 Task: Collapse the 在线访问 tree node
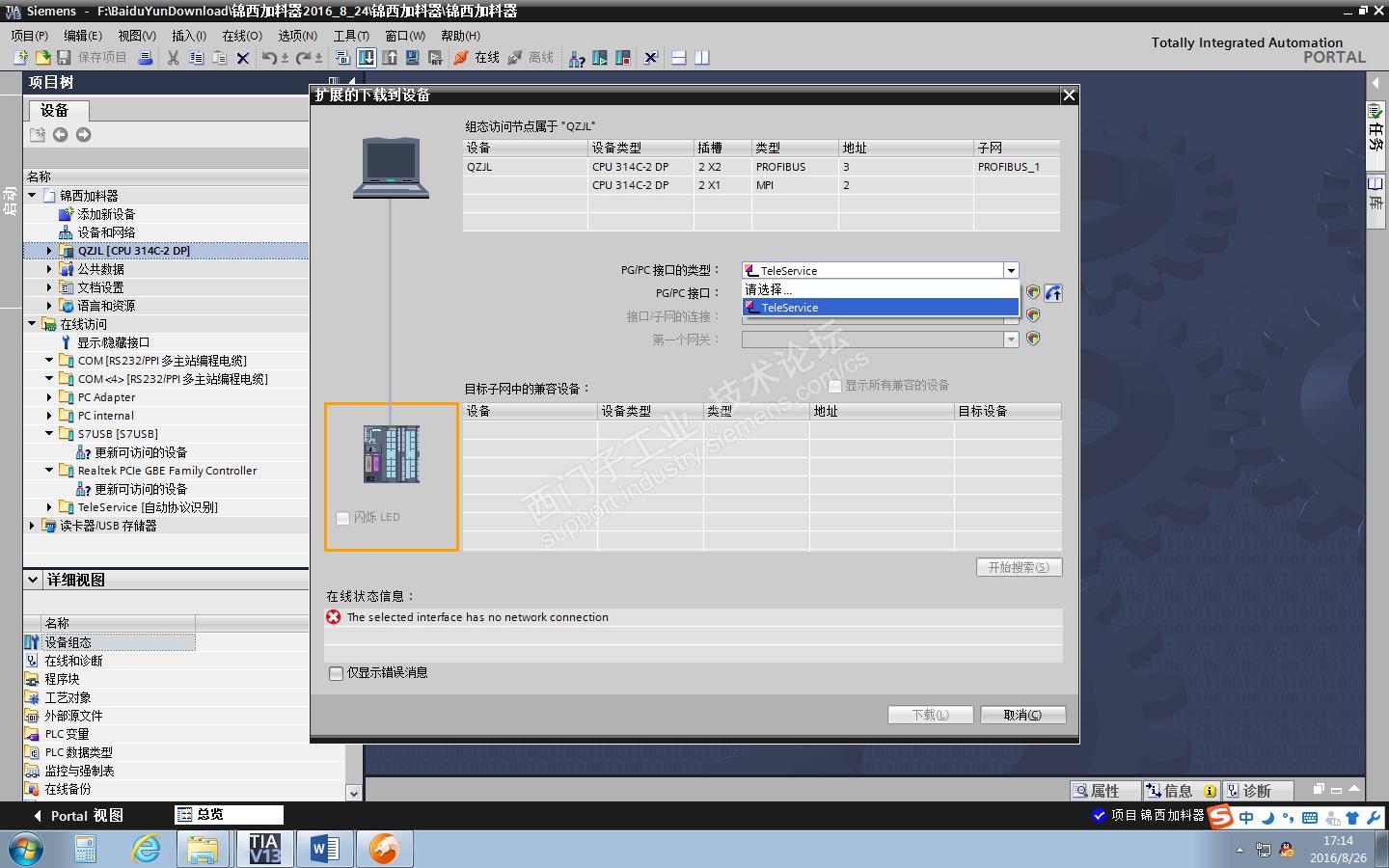[x=32, y=324]
